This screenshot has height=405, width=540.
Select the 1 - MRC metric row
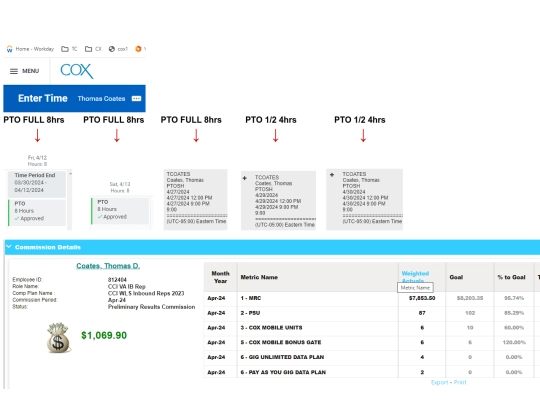[x=371, y=298]
